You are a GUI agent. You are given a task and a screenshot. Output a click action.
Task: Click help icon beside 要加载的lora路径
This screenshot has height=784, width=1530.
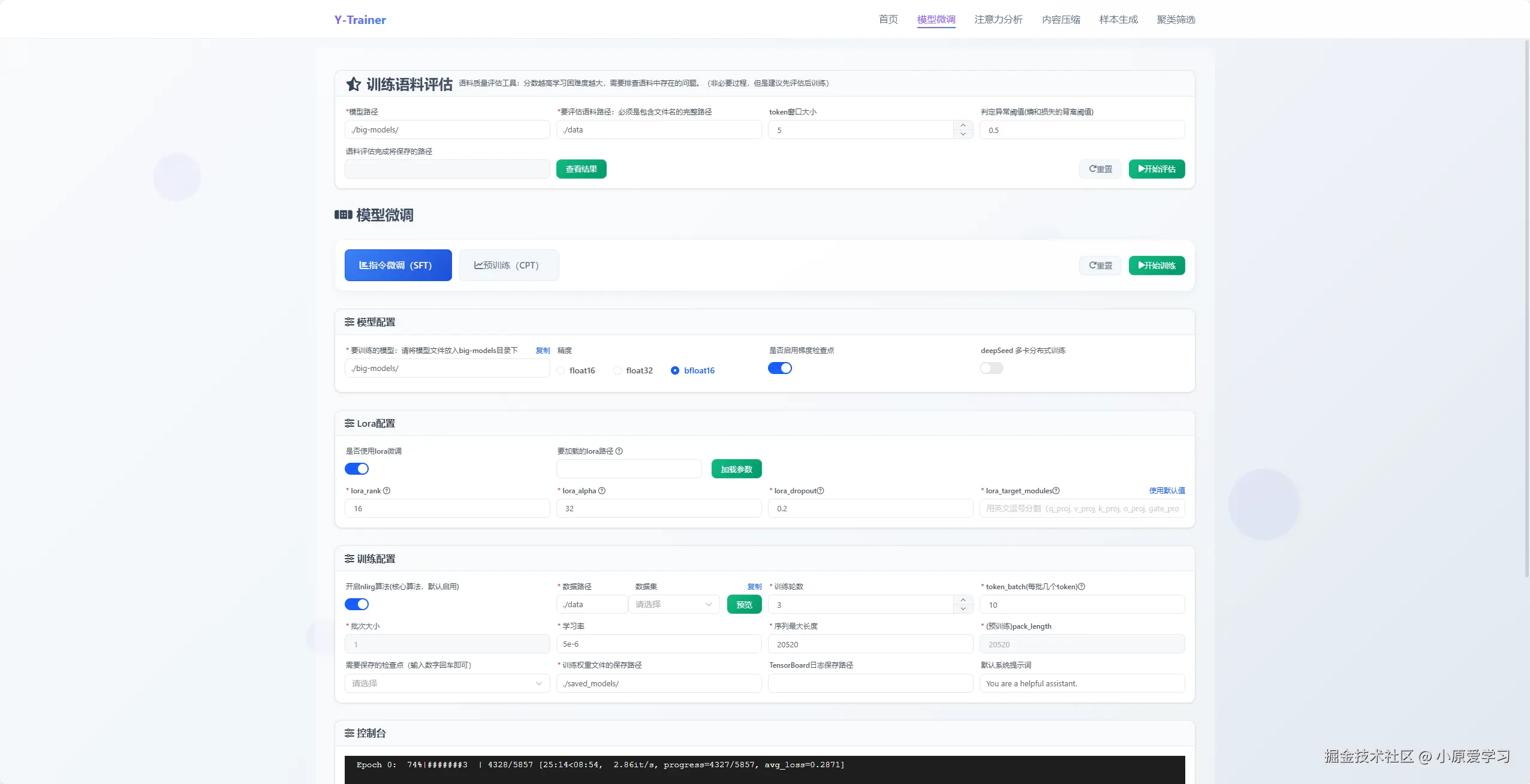coord(619,451)
